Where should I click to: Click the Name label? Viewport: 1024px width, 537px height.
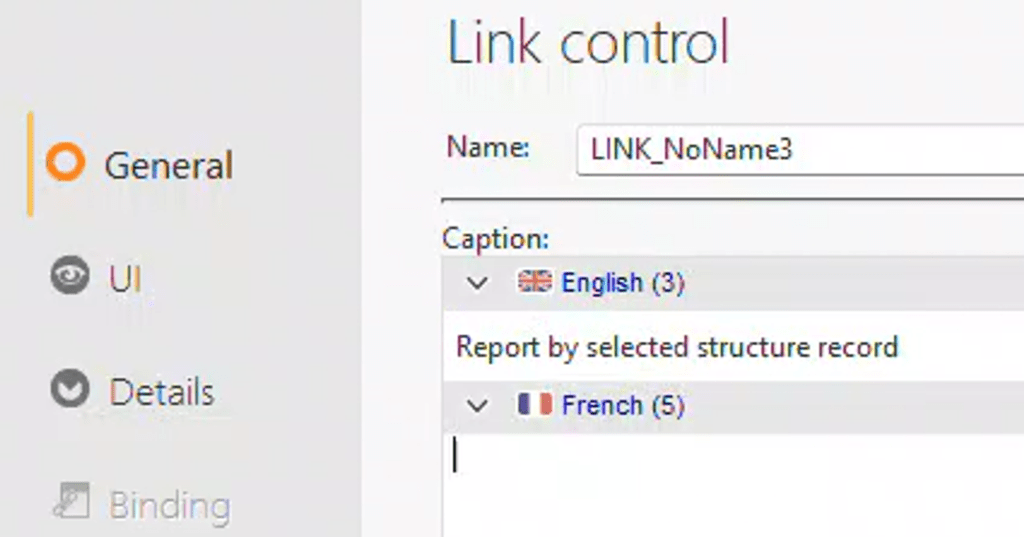click(488, 148)
